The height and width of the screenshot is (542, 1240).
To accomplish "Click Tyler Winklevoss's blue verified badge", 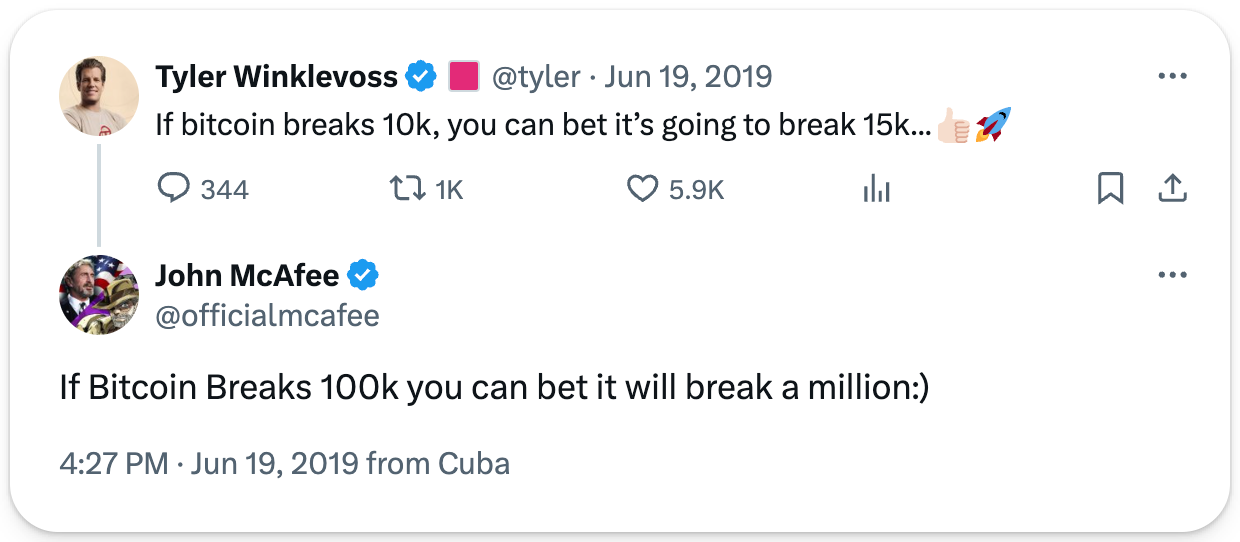I will coord(420,76).
